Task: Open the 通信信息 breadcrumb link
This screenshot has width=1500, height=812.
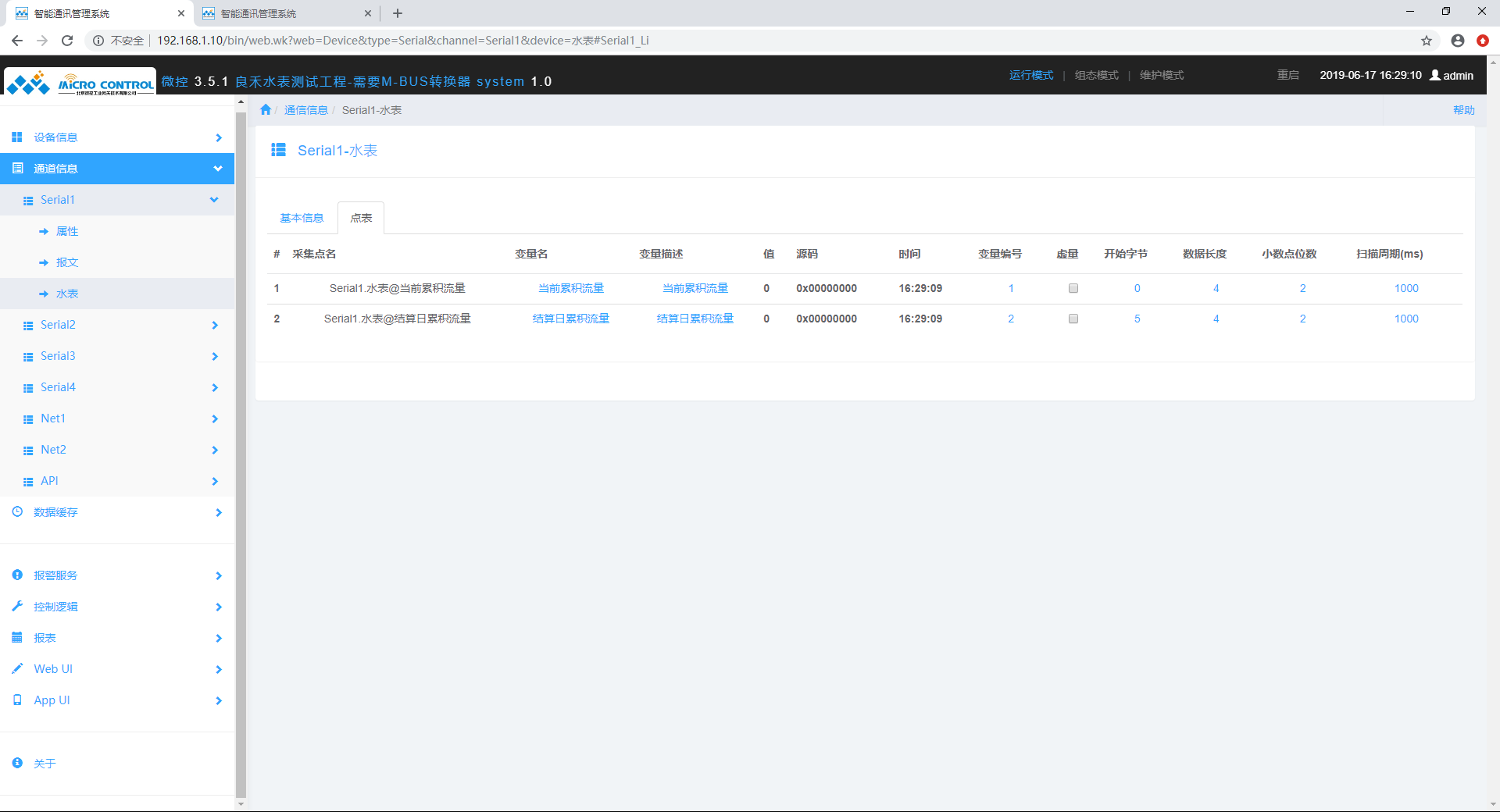Action: click(306, 110)
